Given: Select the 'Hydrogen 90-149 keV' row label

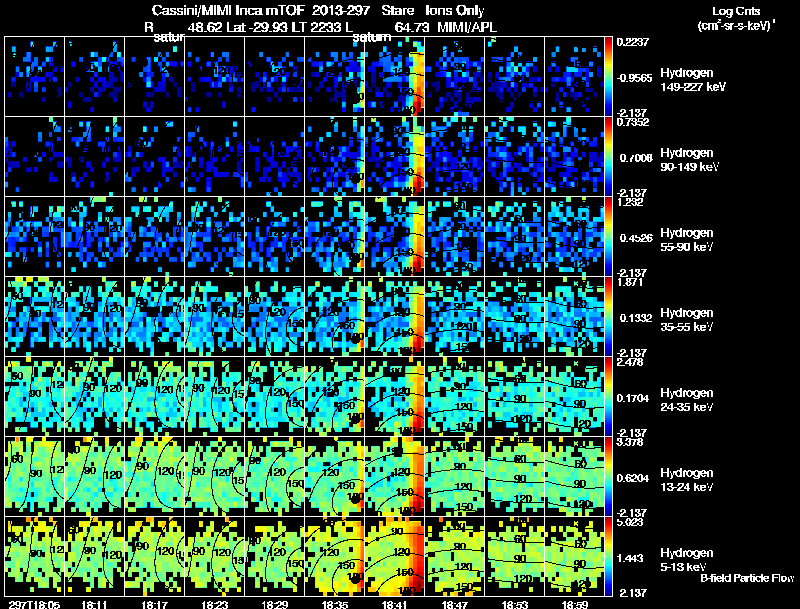Looking at the screenshot, I should (689, 160).
